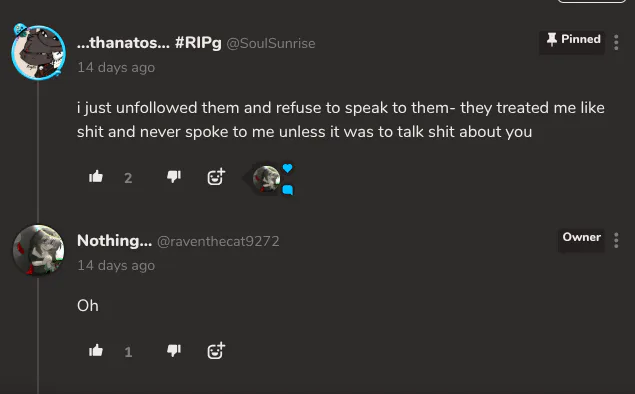Click the Nothing... display name
The height and width of the screenshot is (394, 635).
tap(115, 241)
